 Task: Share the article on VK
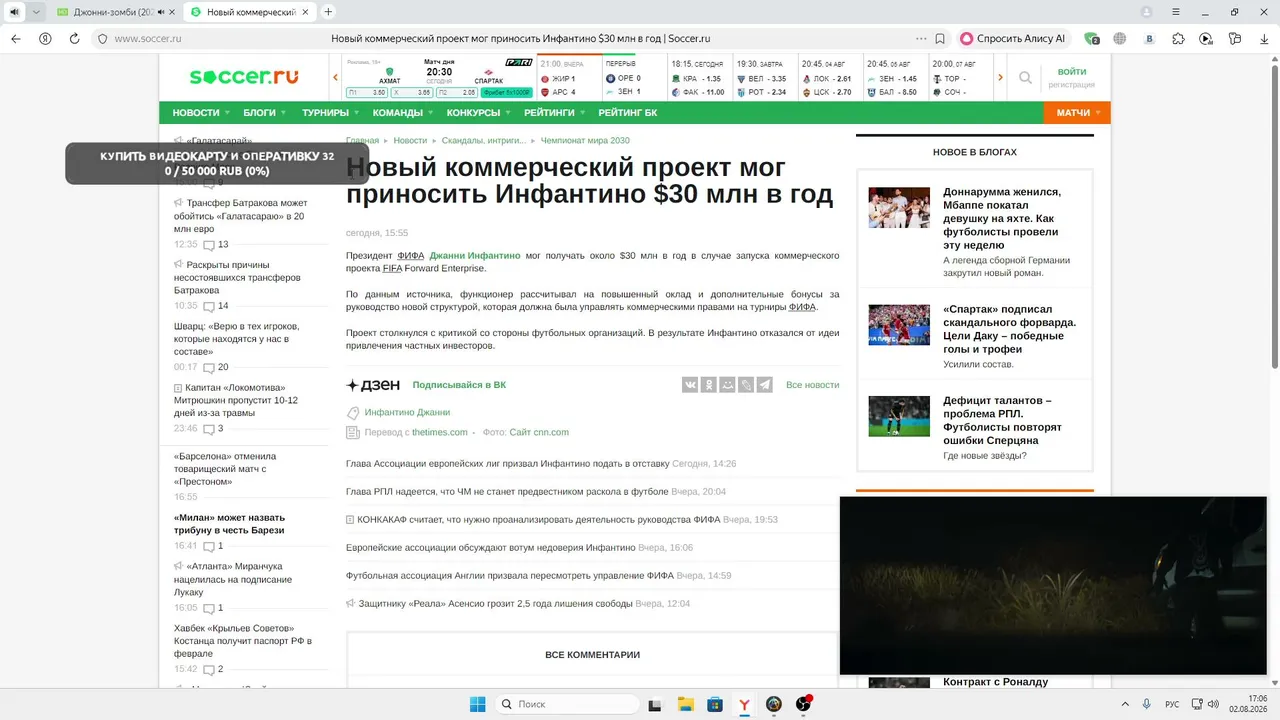(690, 385)
